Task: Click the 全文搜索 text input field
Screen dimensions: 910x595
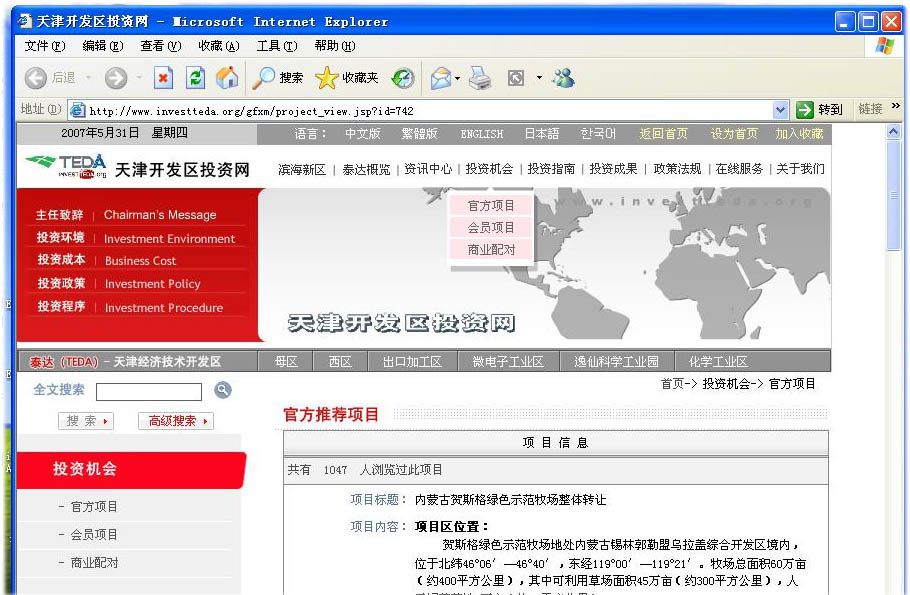Action: 149,392
